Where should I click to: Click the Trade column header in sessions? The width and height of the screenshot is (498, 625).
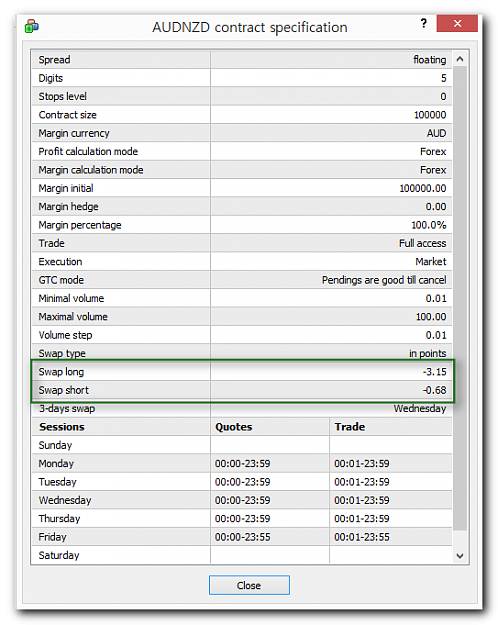350,426
